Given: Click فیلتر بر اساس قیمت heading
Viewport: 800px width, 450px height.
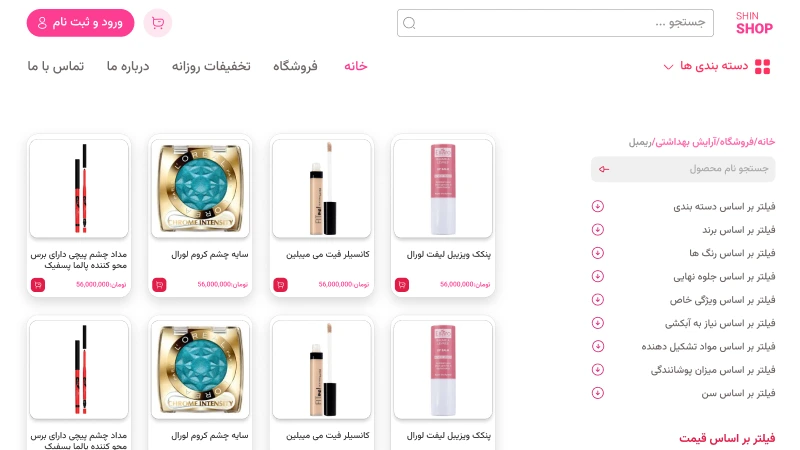Looking at the screenshot, I should pyautogui.click(x=727, y=438).
